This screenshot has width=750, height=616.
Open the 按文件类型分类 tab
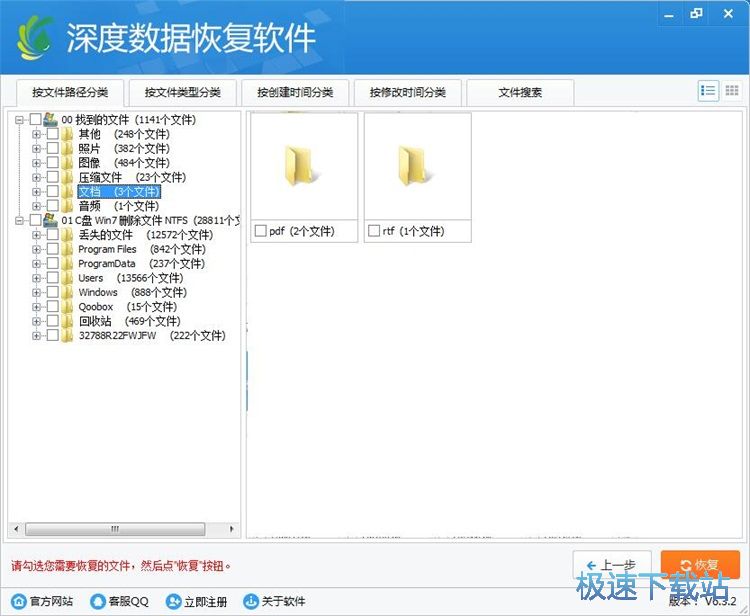(x=183, y=92)
